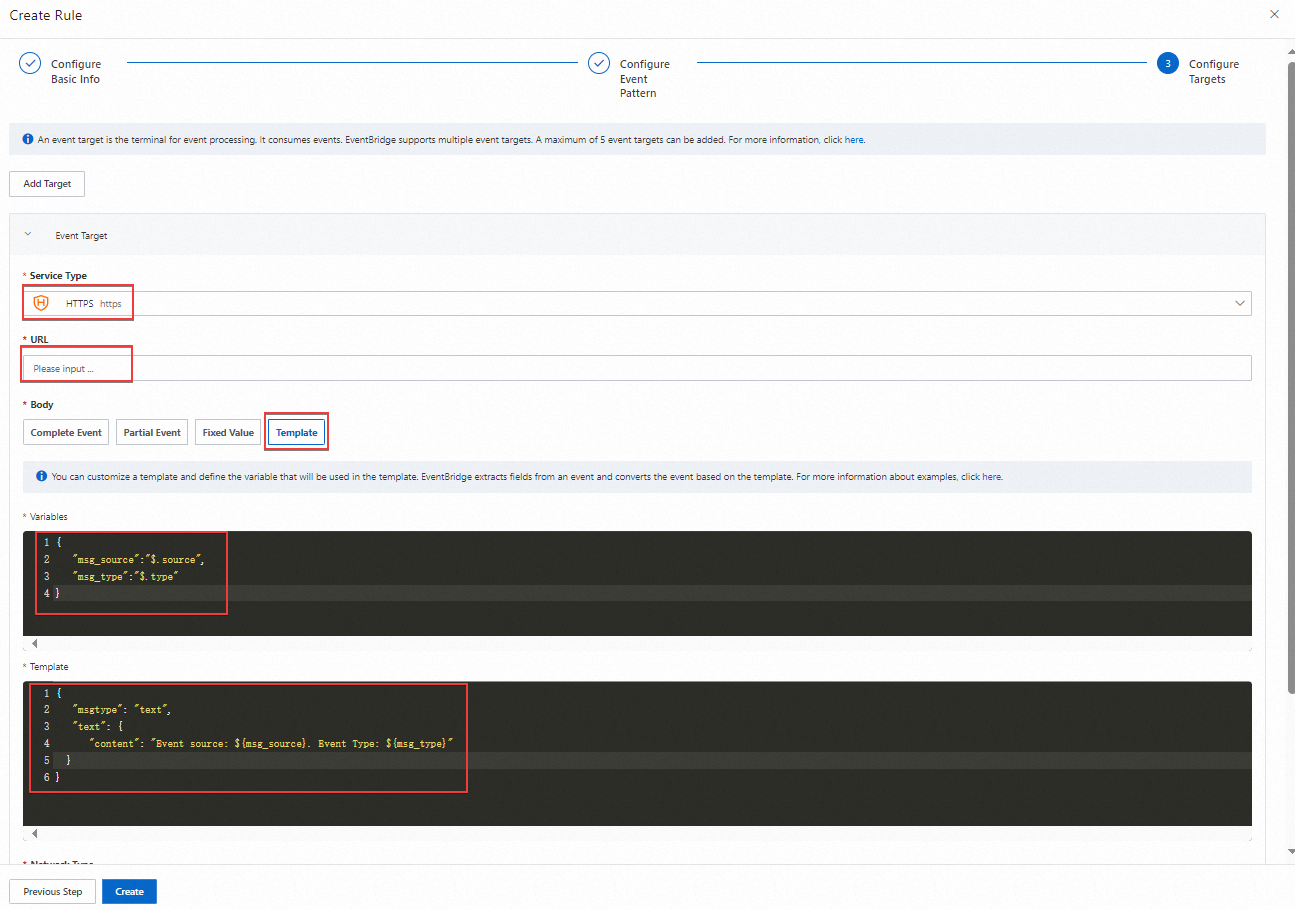1295x910 pixels.
Task: Open the 'here' link for template examples
Action: coord(992,477)
